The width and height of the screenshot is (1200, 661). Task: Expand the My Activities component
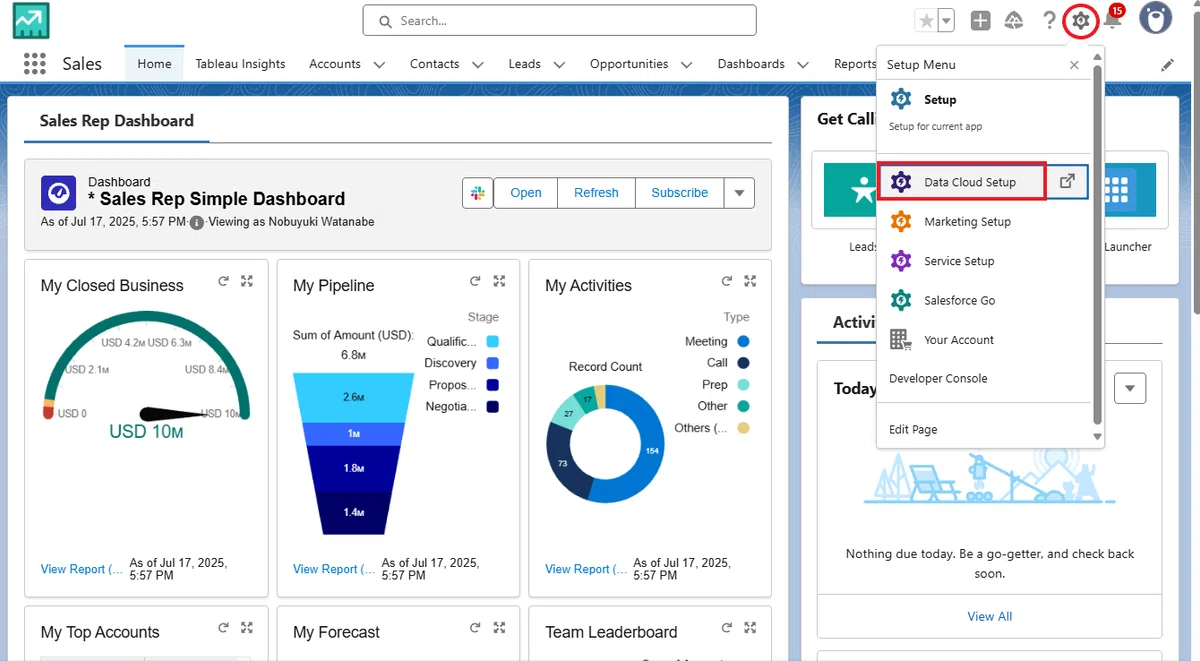(751, 282)
